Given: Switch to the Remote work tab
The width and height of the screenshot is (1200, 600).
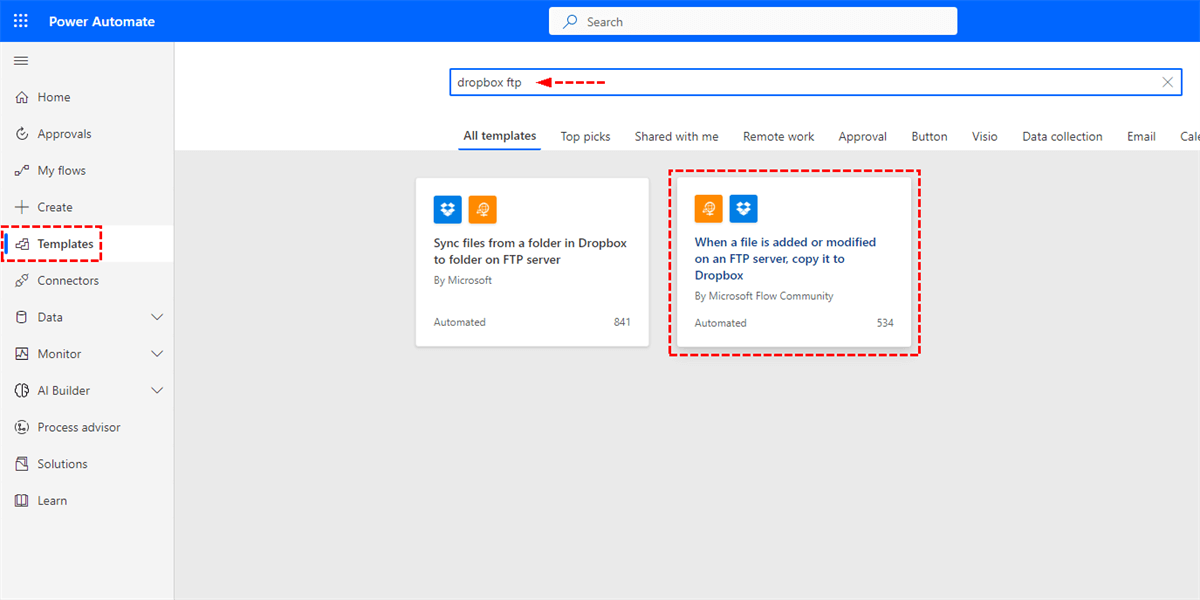Looking at the screenshot, I should coord(779,137).
